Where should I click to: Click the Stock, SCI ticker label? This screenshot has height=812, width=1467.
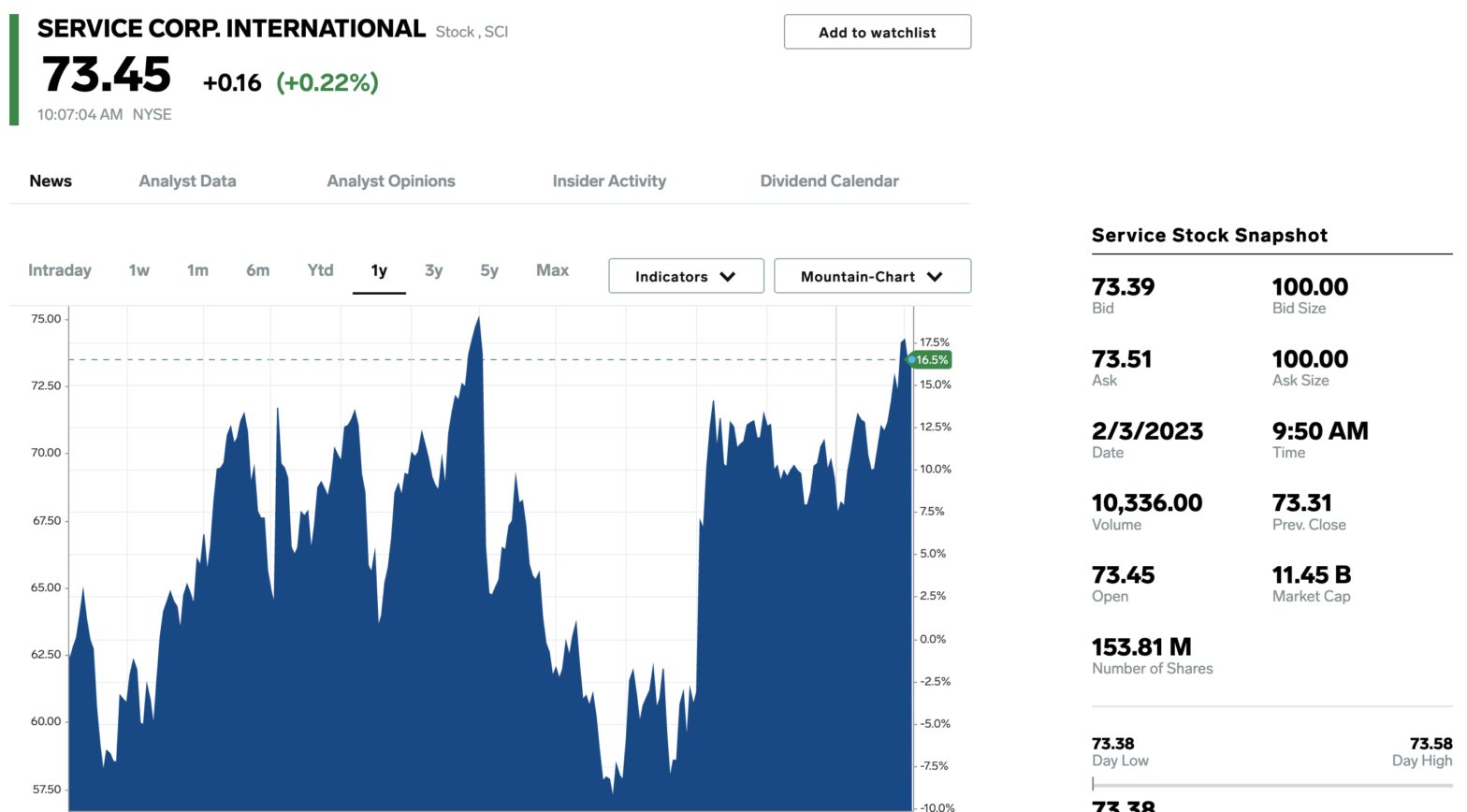point(472,32)
